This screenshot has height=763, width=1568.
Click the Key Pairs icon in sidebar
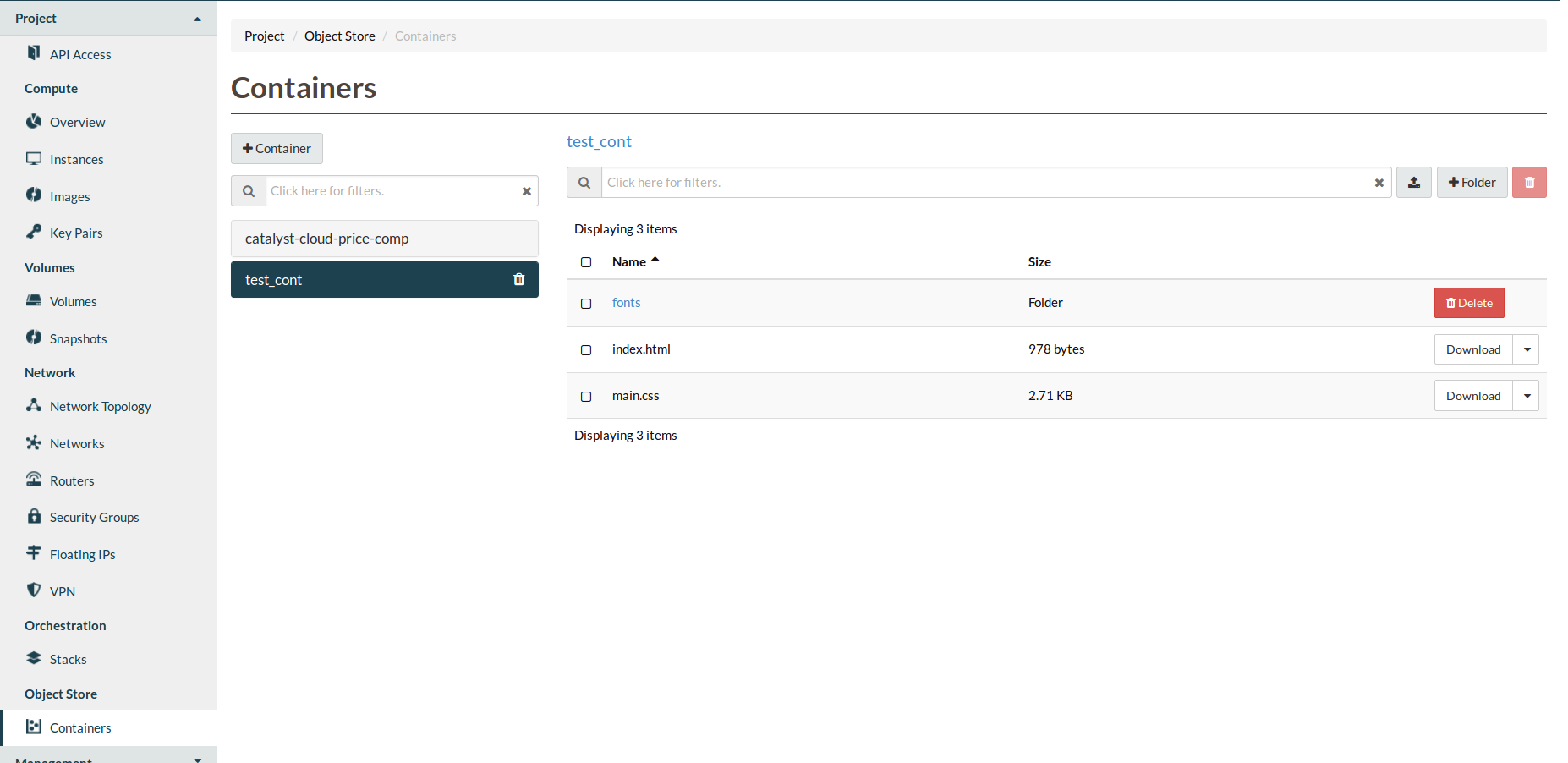coord(34,232)
